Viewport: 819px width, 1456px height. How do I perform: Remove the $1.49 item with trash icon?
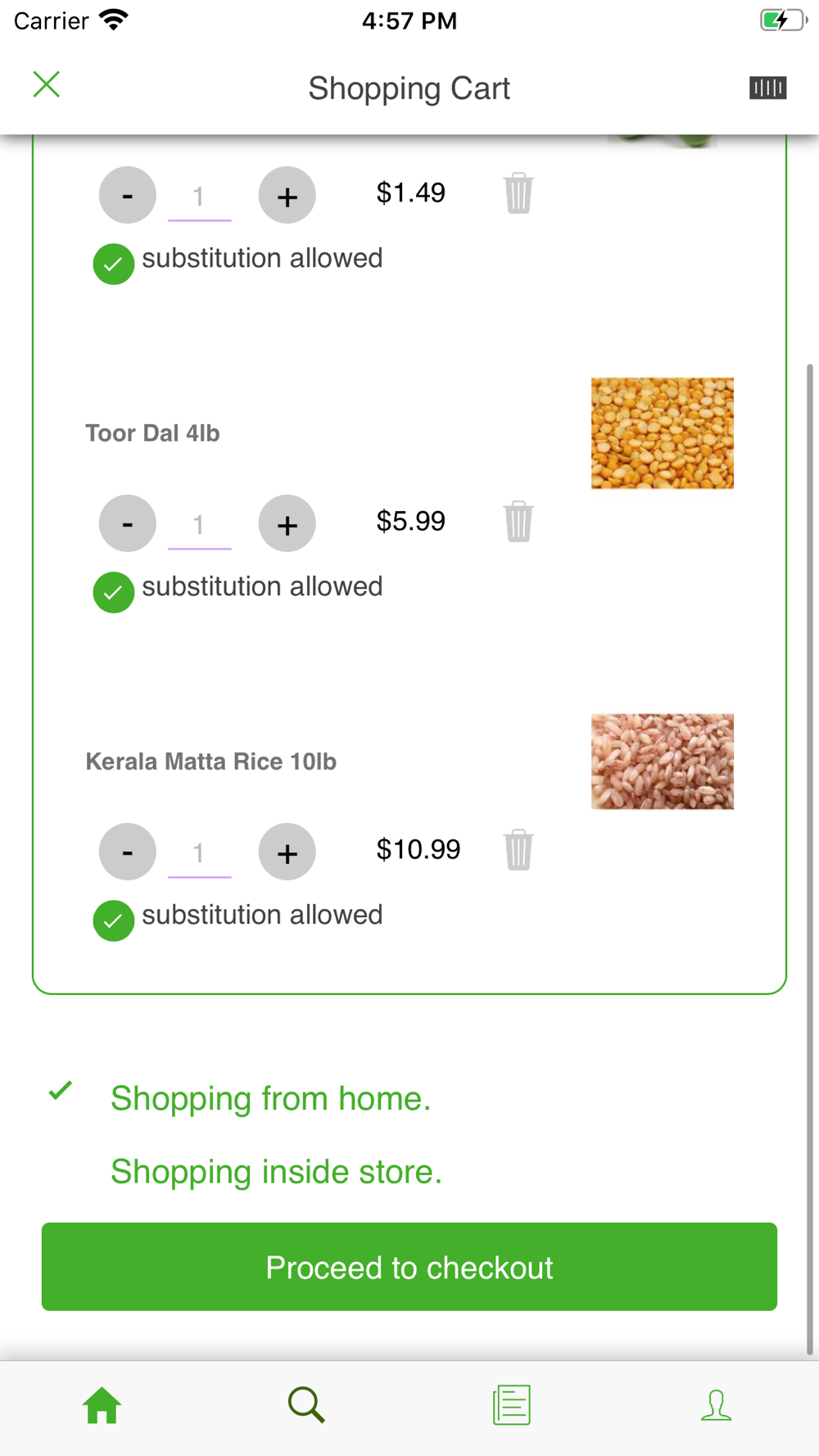[518, 193]
